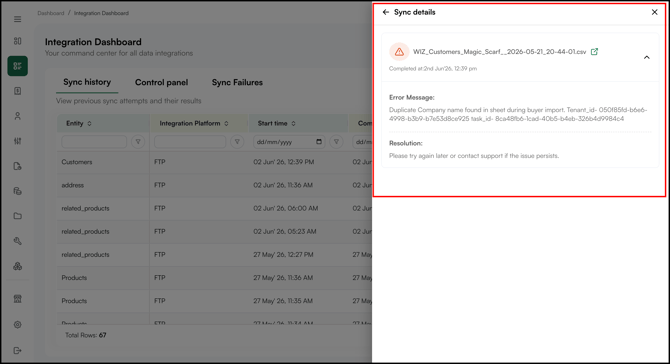670x364 pixels.
Task: Open the wrench tools icon in sidebar
Action: click(x=18, y=241)
